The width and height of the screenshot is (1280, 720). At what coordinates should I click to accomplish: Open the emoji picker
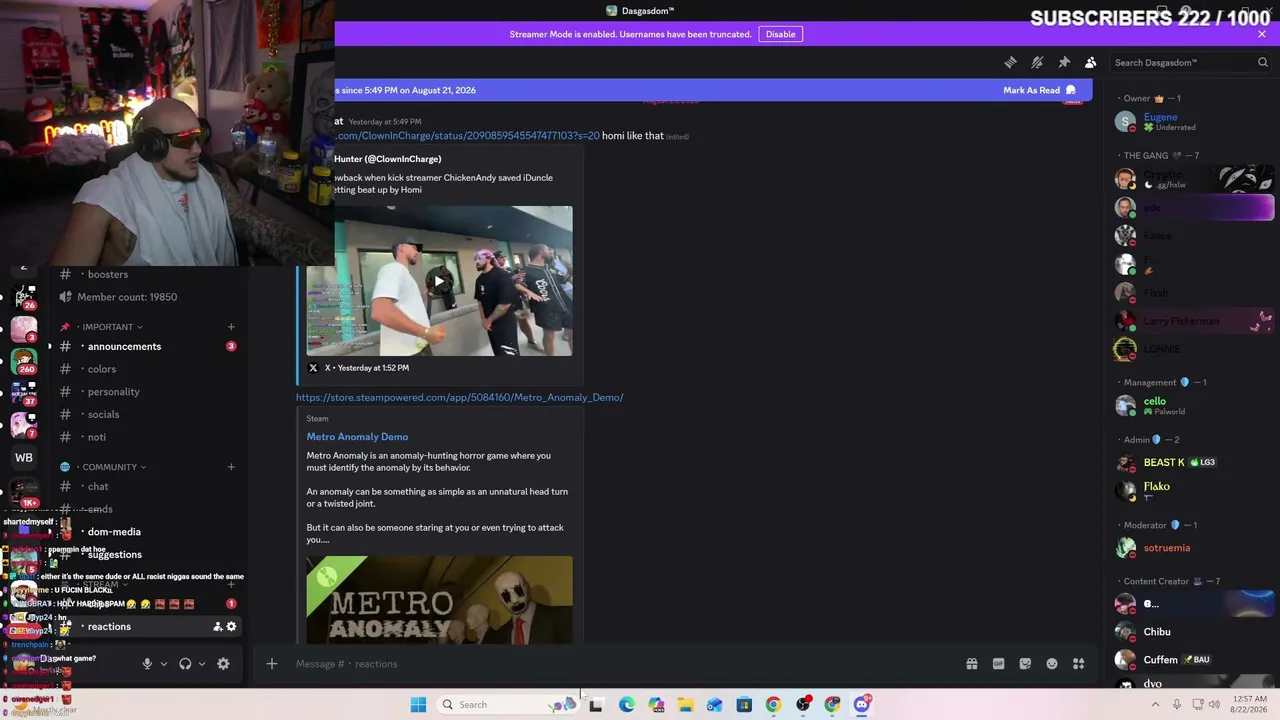click(1052, 664)
